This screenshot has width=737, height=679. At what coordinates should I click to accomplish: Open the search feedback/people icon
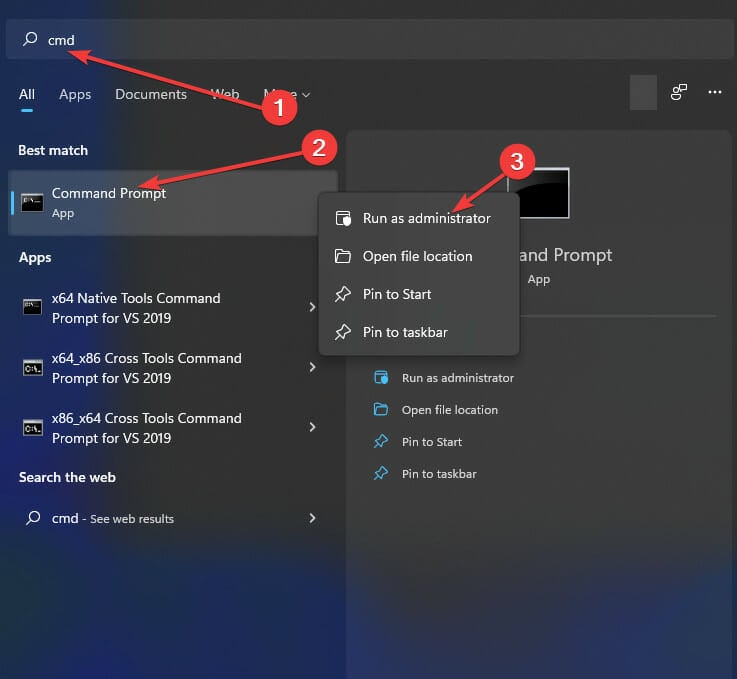point(678,92)
